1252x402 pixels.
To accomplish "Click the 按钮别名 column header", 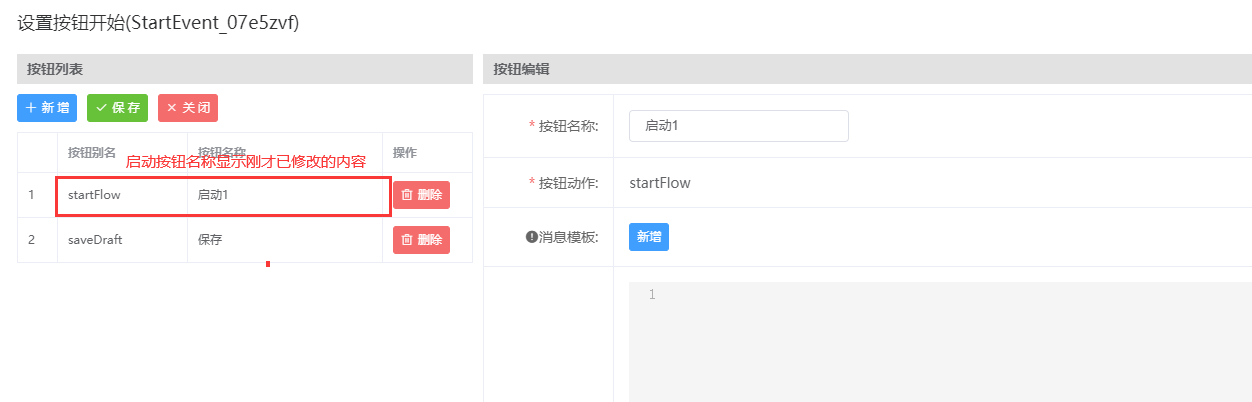I will pos(91,153).
